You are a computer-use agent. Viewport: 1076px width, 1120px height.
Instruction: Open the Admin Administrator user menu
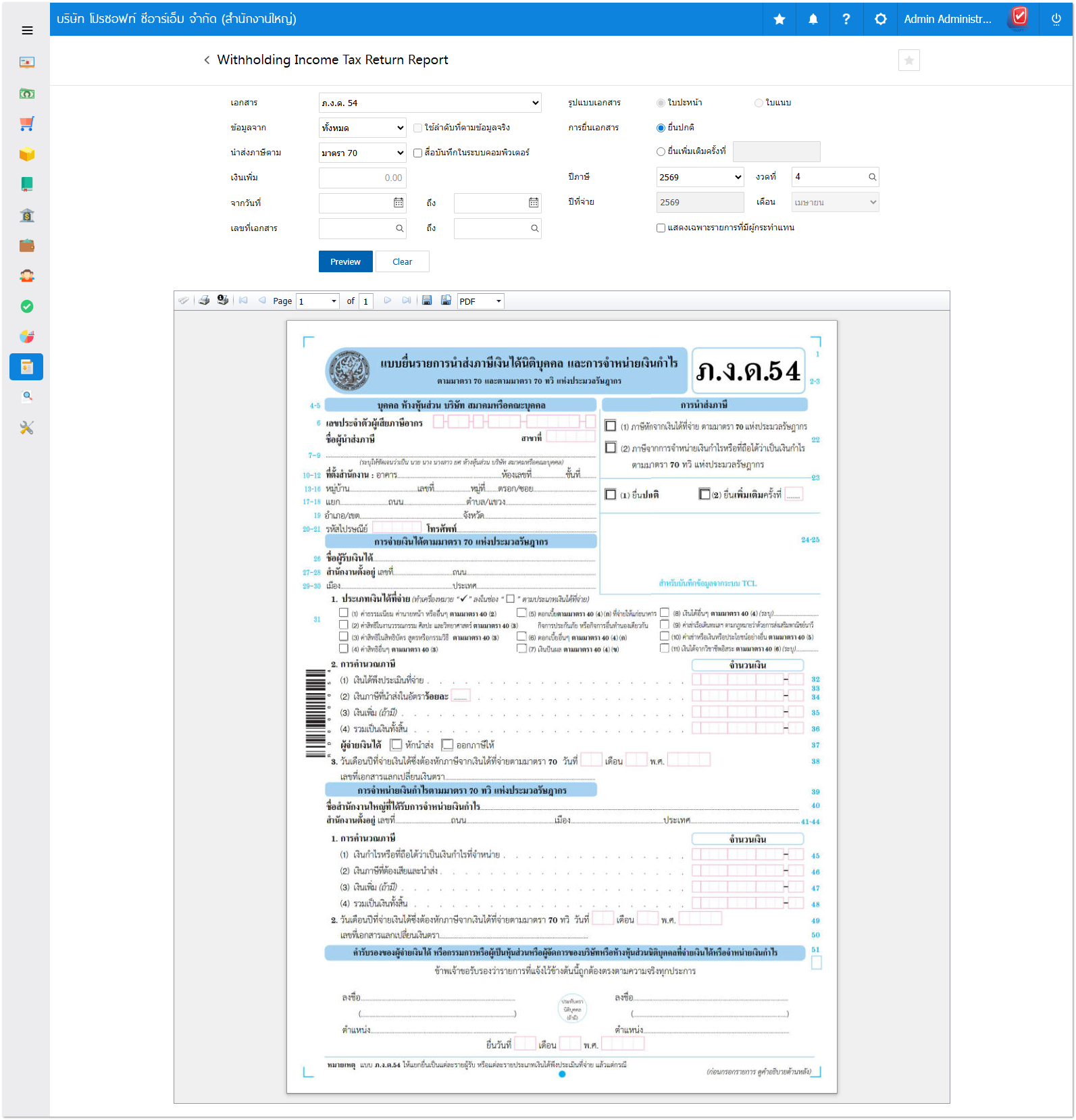coord(947,19)
